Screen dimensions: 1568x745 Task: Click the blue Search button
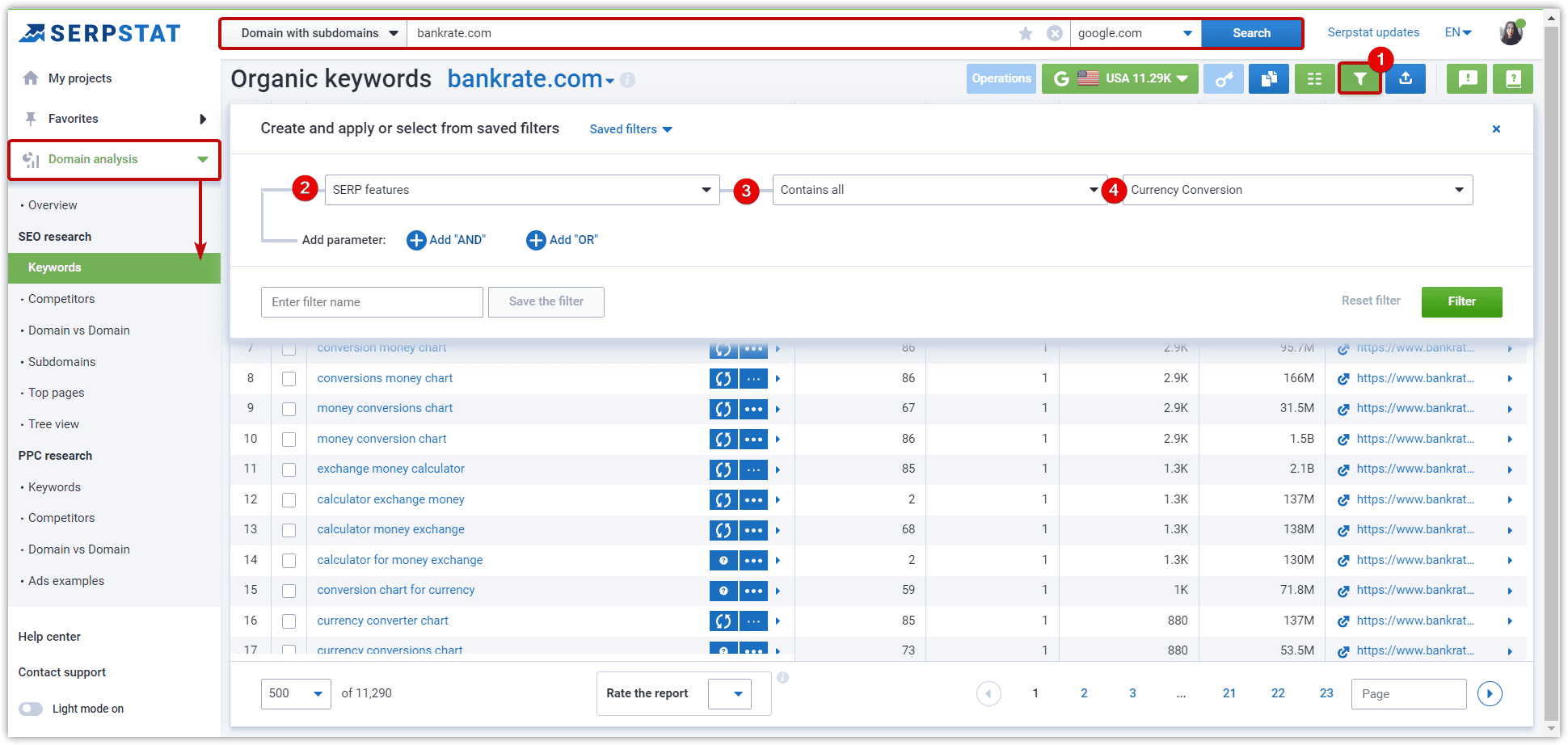tap(1251, 33)
